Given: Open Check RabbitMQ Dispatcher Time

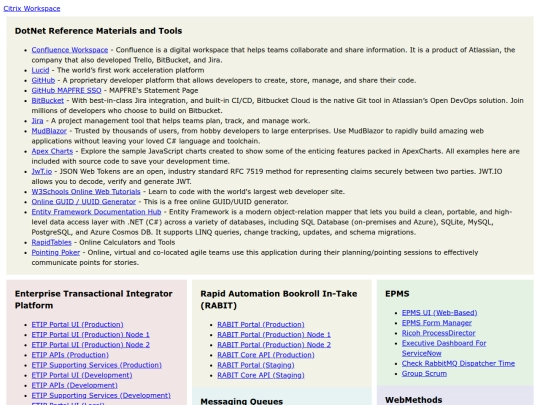Looking at the screenshot, I should [458, 363].
